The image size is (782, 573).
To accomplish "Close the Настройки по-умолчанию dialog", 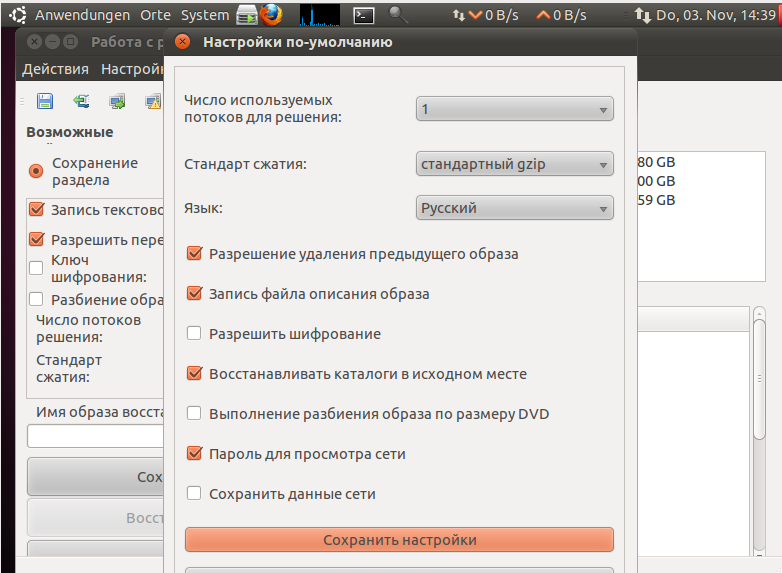I will coord(183,42).
